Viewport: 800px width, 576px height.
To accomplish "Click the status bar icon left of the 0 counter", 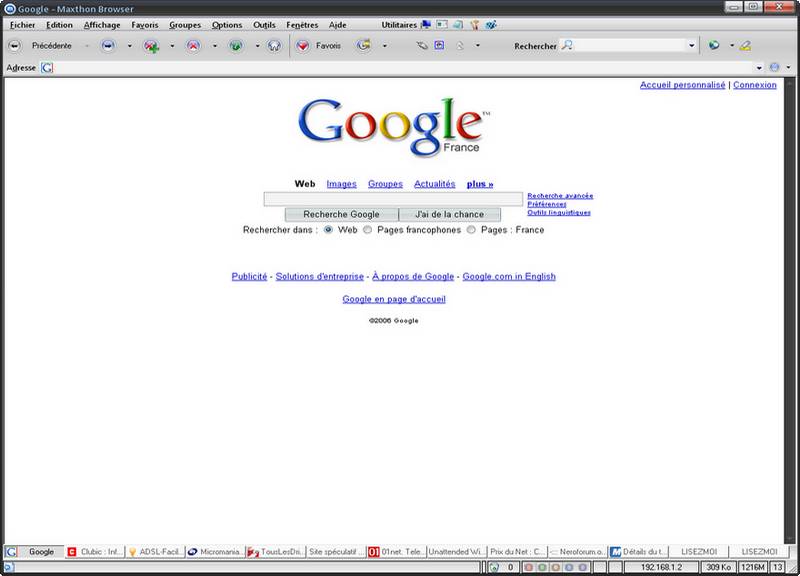I will 493,567.
